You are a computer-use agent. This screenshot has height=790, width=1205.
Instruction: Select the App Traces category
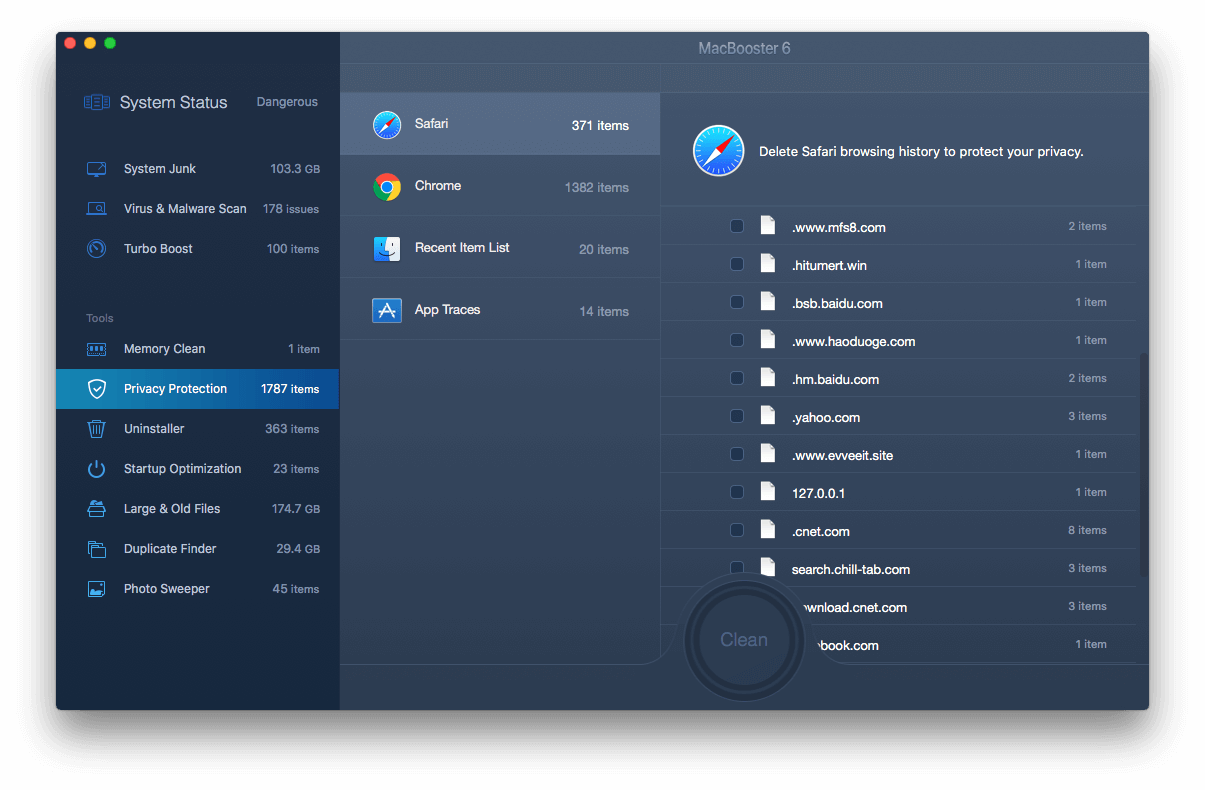click(x=500, y=310)
